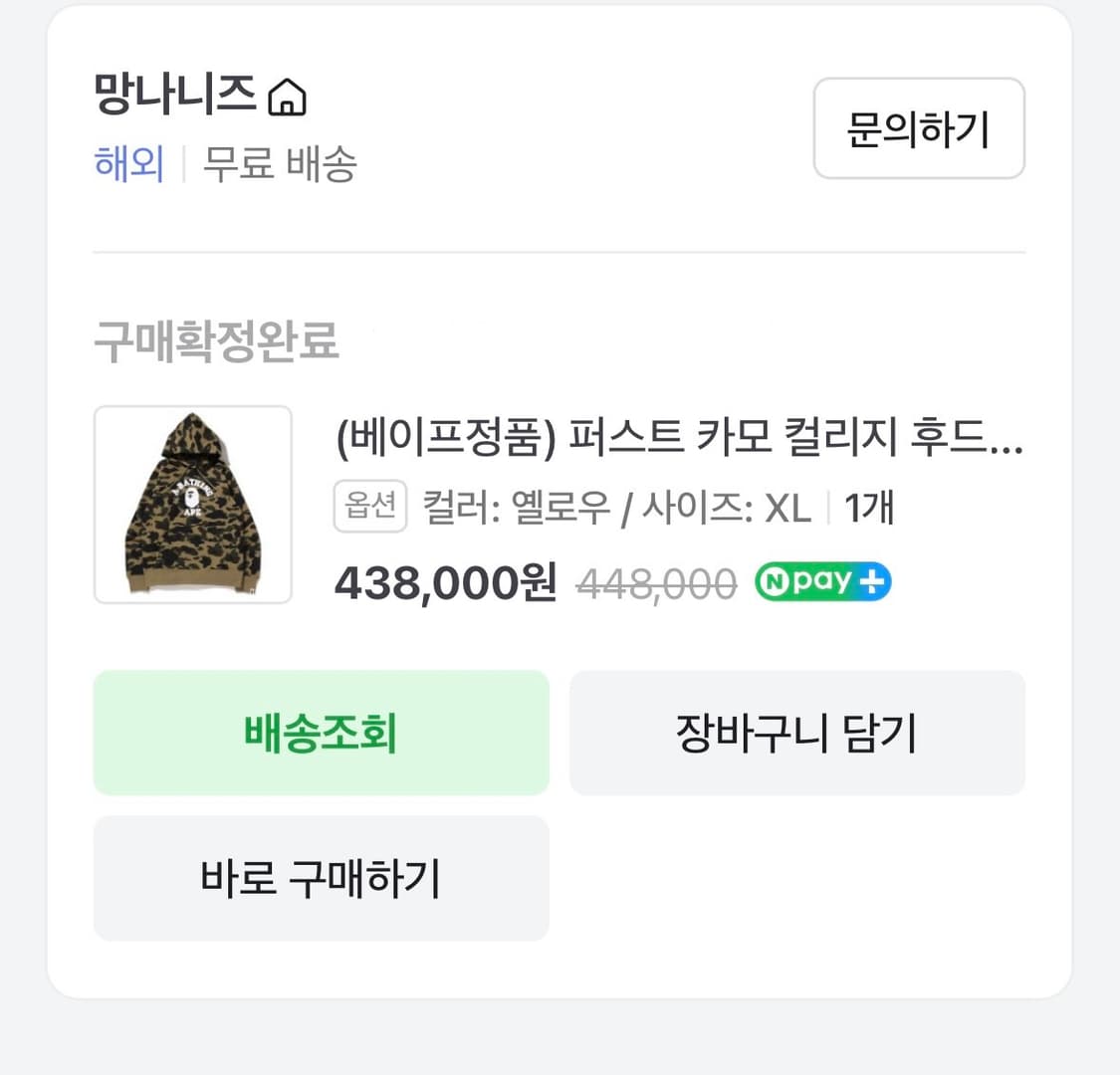Click the strikethrough original price 448,000
The height and width of the screenshot is (1075, 1120).
pyautogui.click(x=654, y=582)
